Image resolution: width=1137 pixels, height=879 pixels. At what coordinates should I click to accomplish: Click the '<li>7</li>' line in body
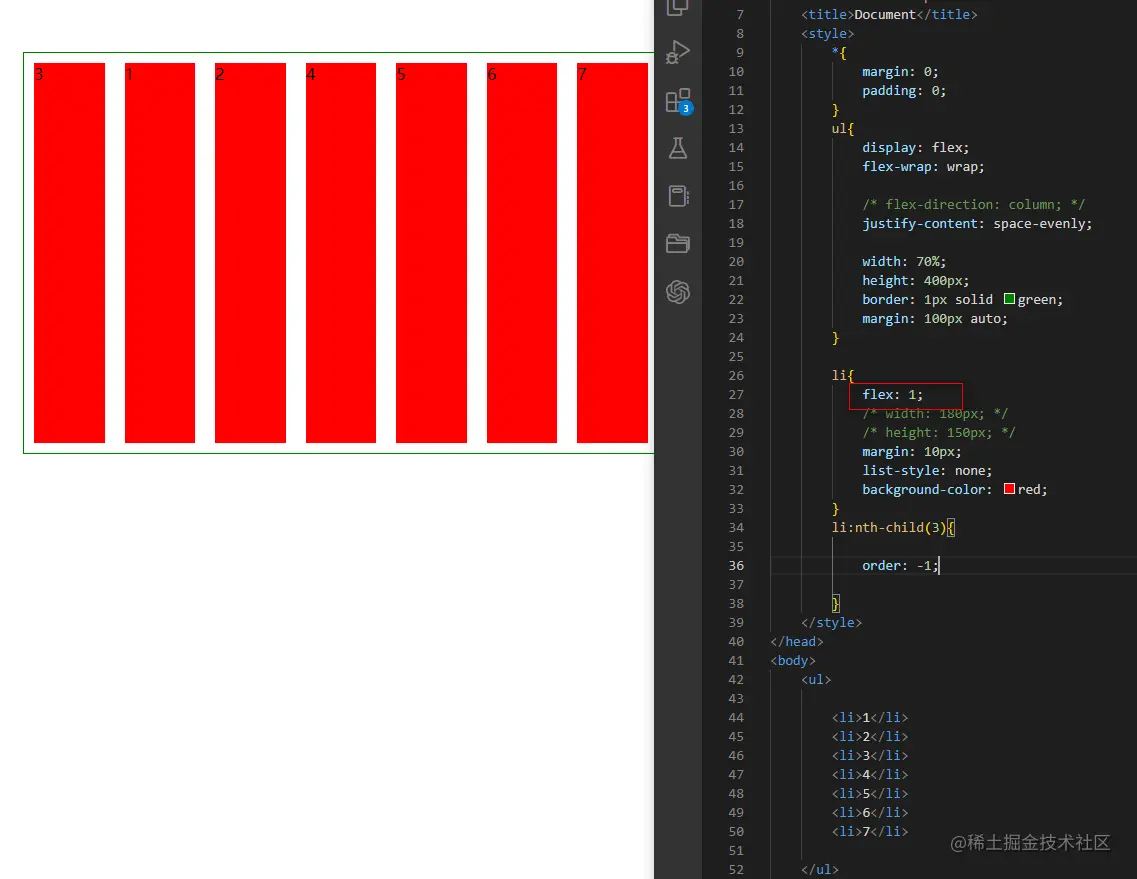pos(869,831)
